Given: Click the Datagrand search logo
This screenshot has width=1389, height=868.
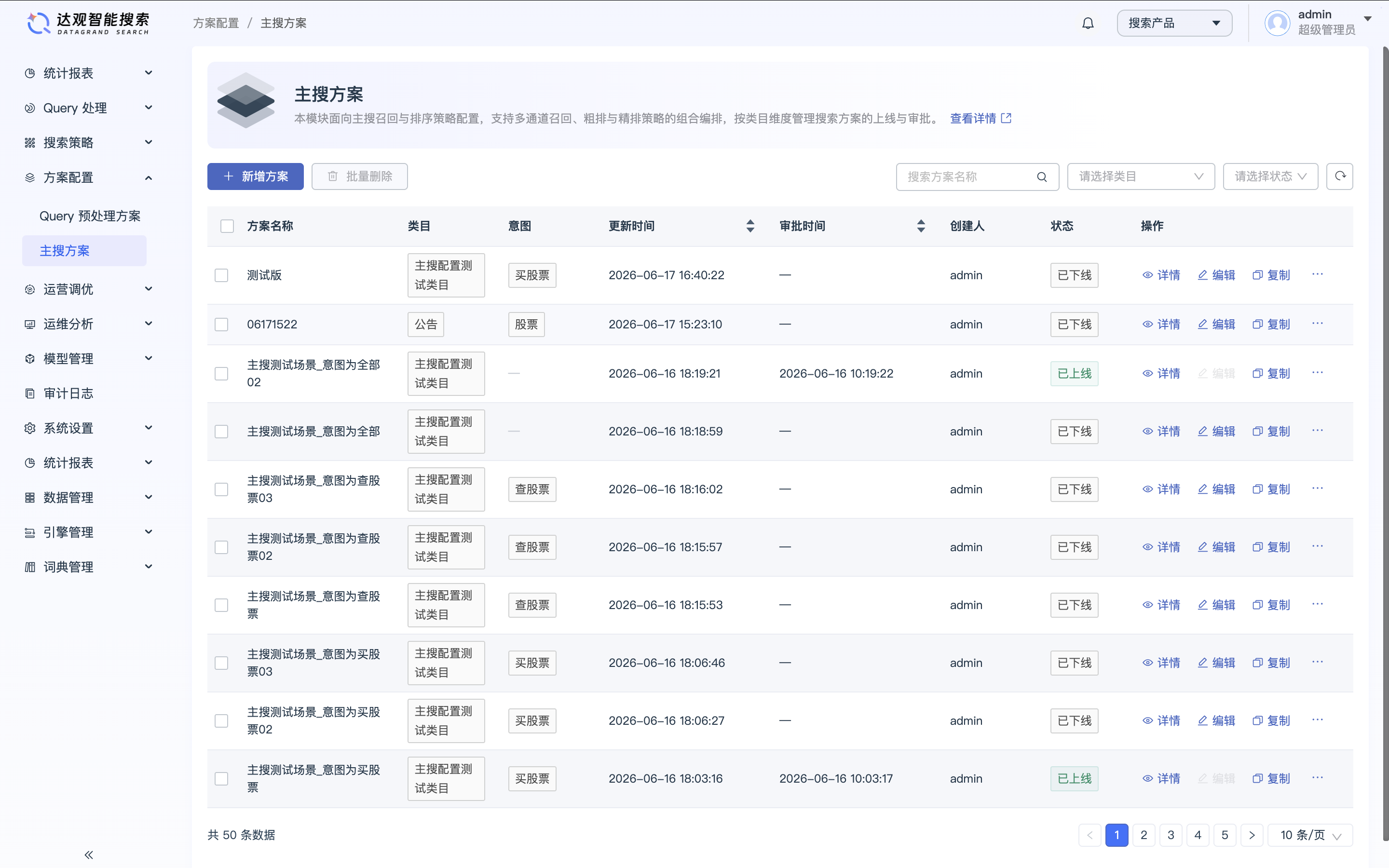Looking at the screenshot, I should click(88, 23).
